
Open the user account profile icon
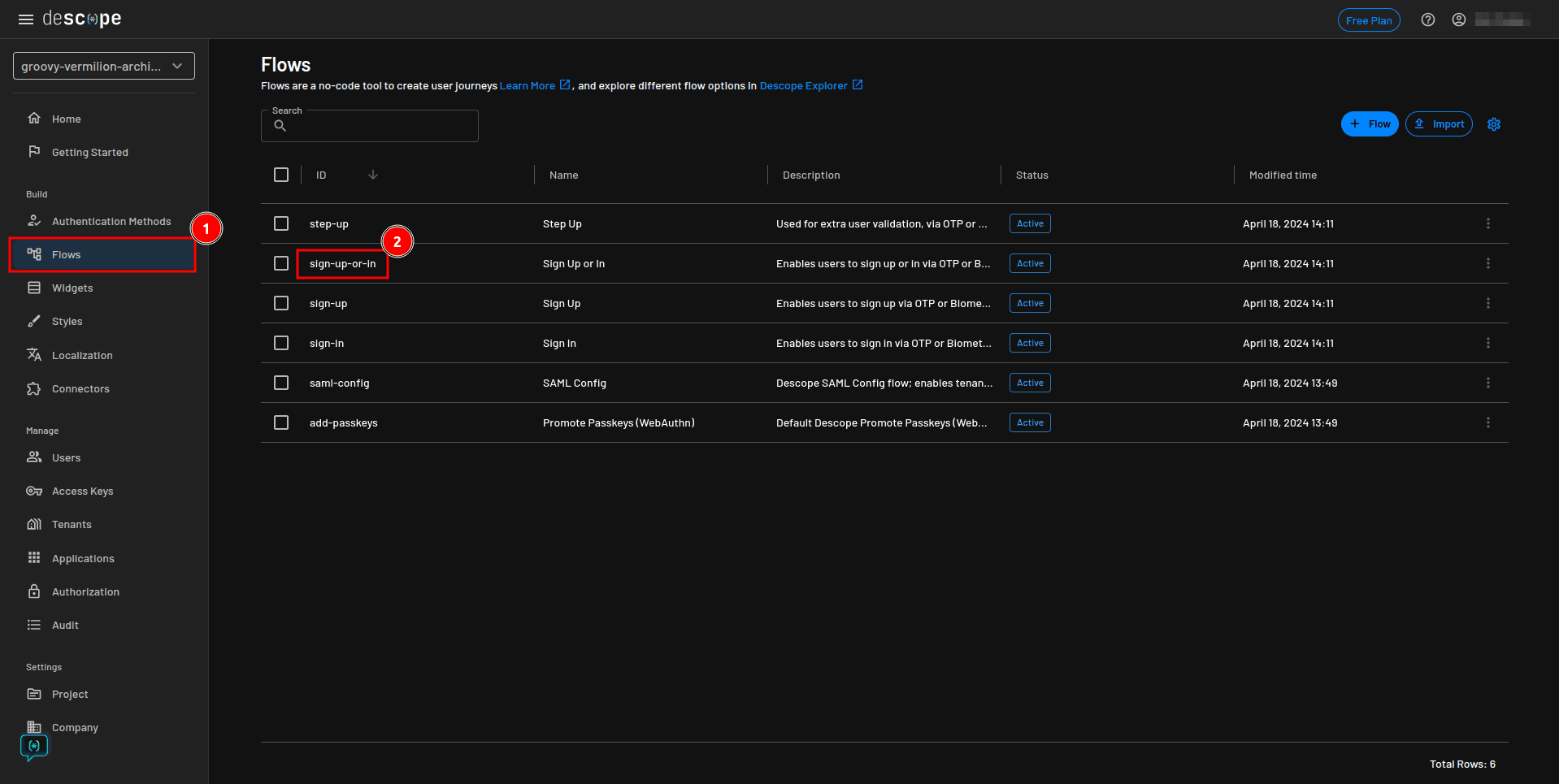(1458, 20)
